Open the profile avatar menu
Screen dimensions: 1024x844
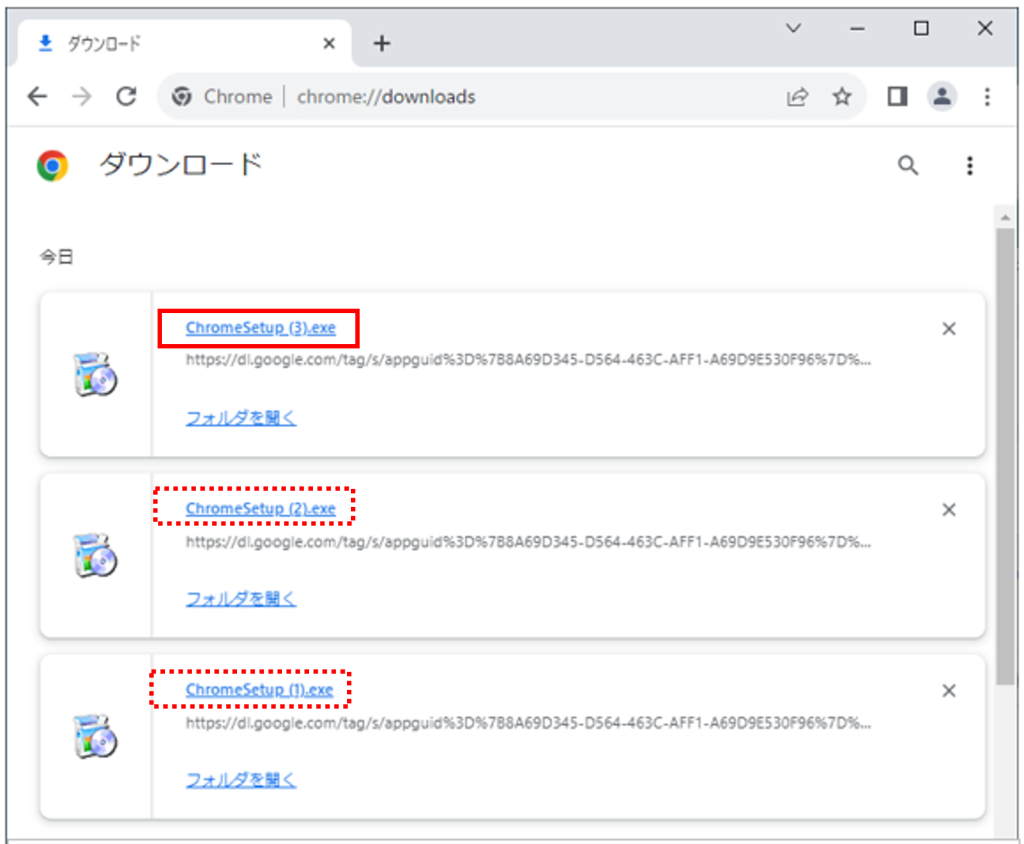click(x=942, y=97)
